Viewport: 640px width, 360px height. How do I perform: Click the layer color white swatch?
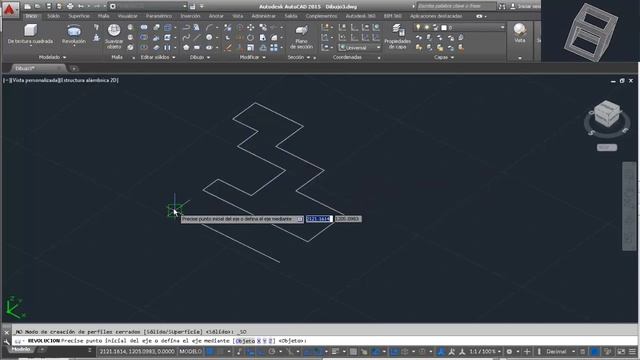(444, 28)
